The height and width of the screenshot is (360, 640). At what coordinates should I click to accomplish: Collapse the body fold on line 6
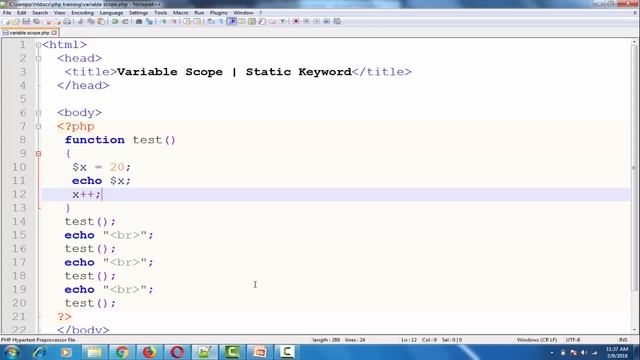[38, 113]
